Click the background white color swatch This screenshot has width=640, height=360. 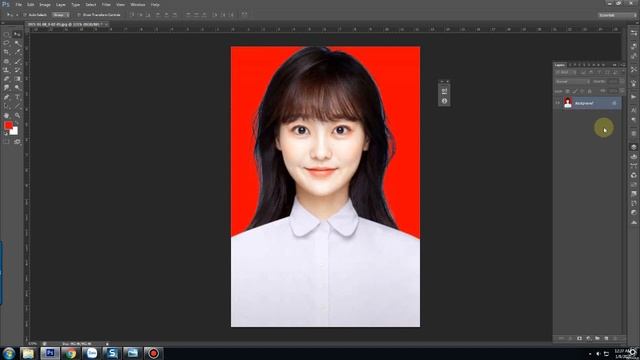15,131
